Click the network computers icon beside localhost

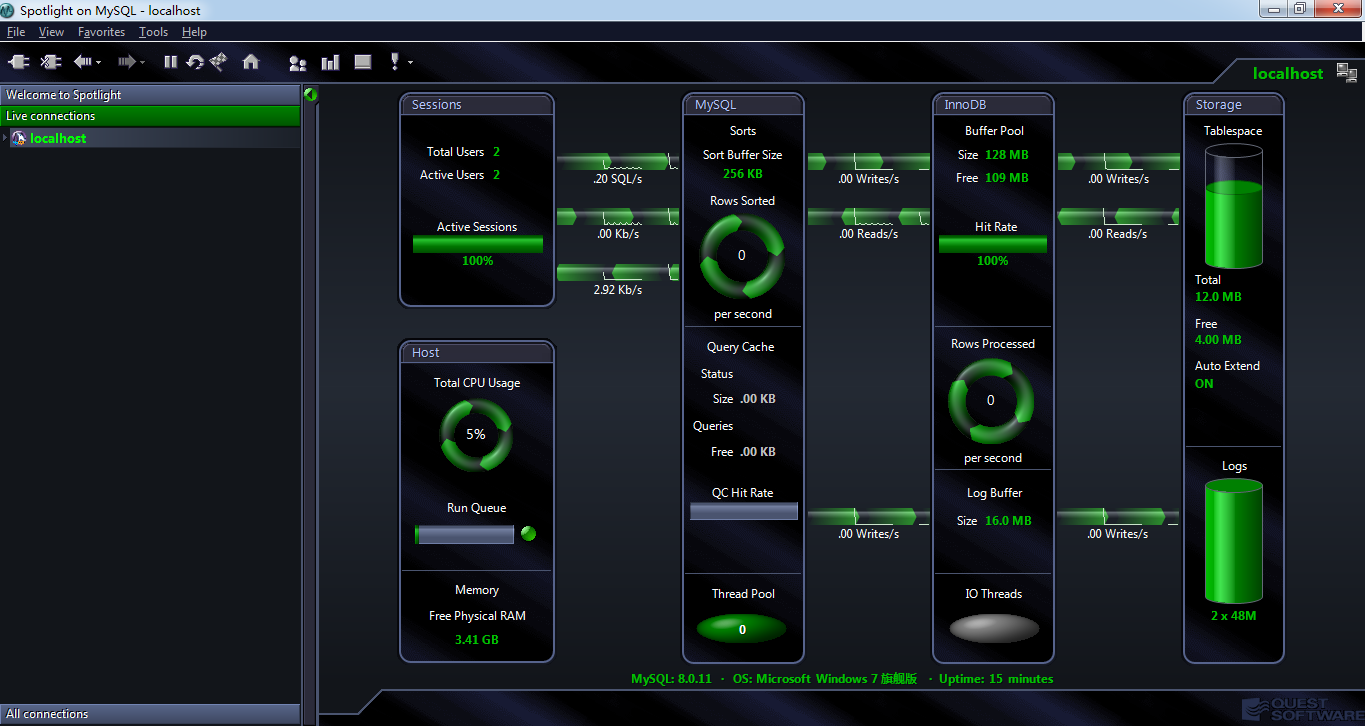coord(1346,73)
